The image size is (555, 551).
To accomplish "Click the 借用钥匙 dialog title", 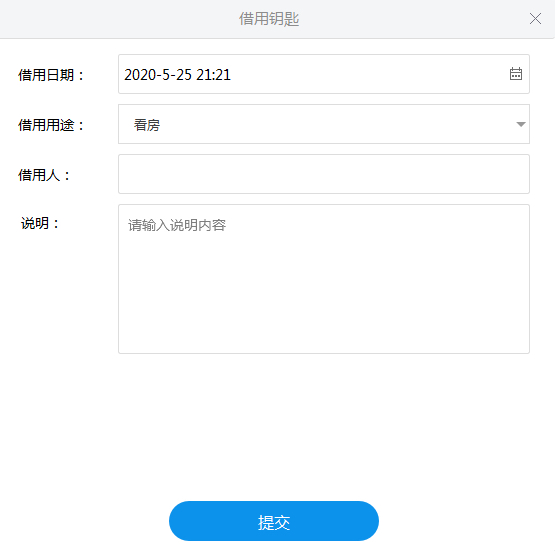I will tap(269, 19).
